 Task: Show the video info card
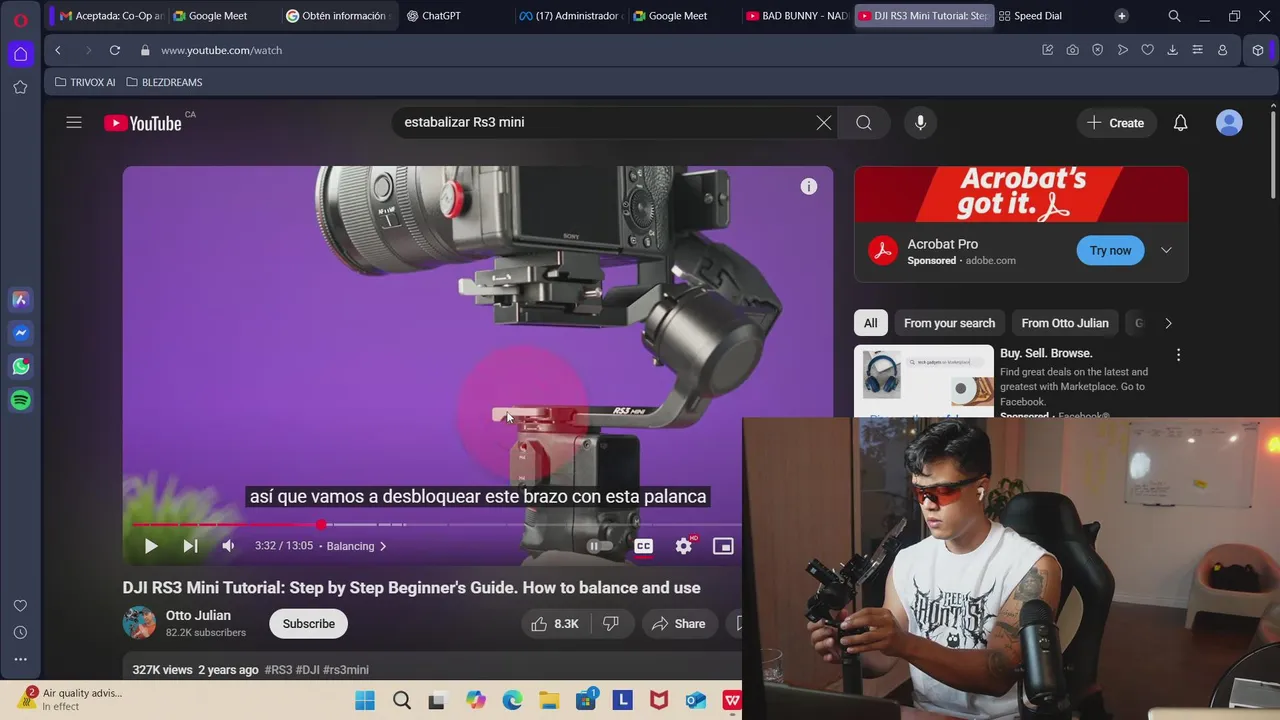click(809, 187)
